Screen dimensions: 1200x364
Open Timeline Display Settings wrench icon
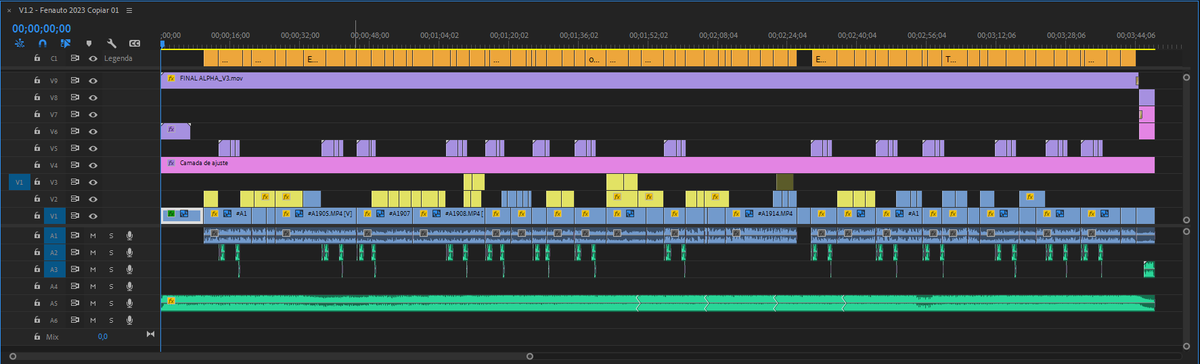112,44
